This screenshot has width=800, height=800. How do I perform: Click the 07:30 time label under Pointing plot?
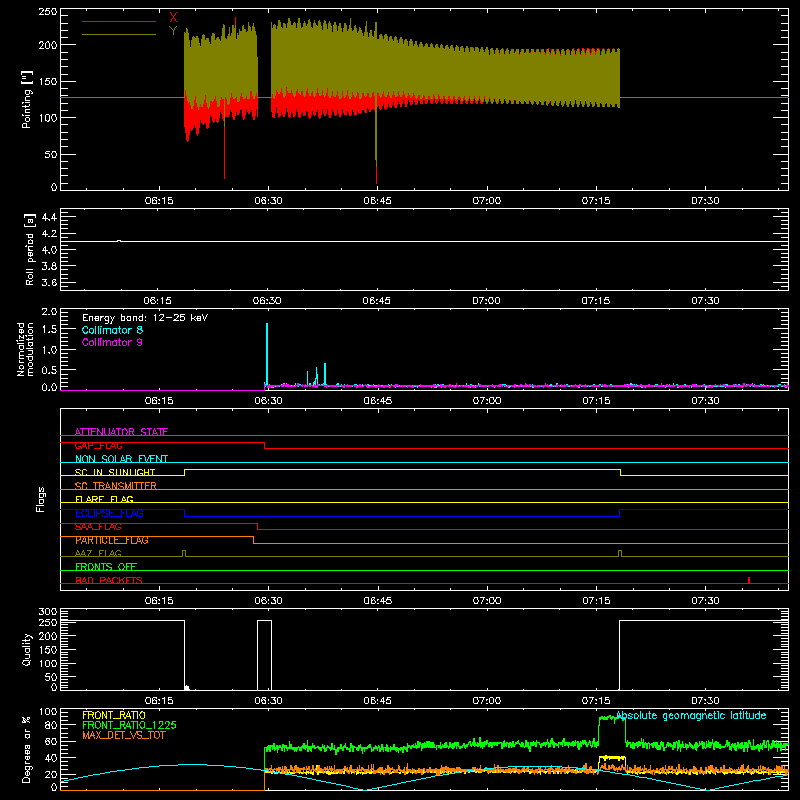pos(705,201)
